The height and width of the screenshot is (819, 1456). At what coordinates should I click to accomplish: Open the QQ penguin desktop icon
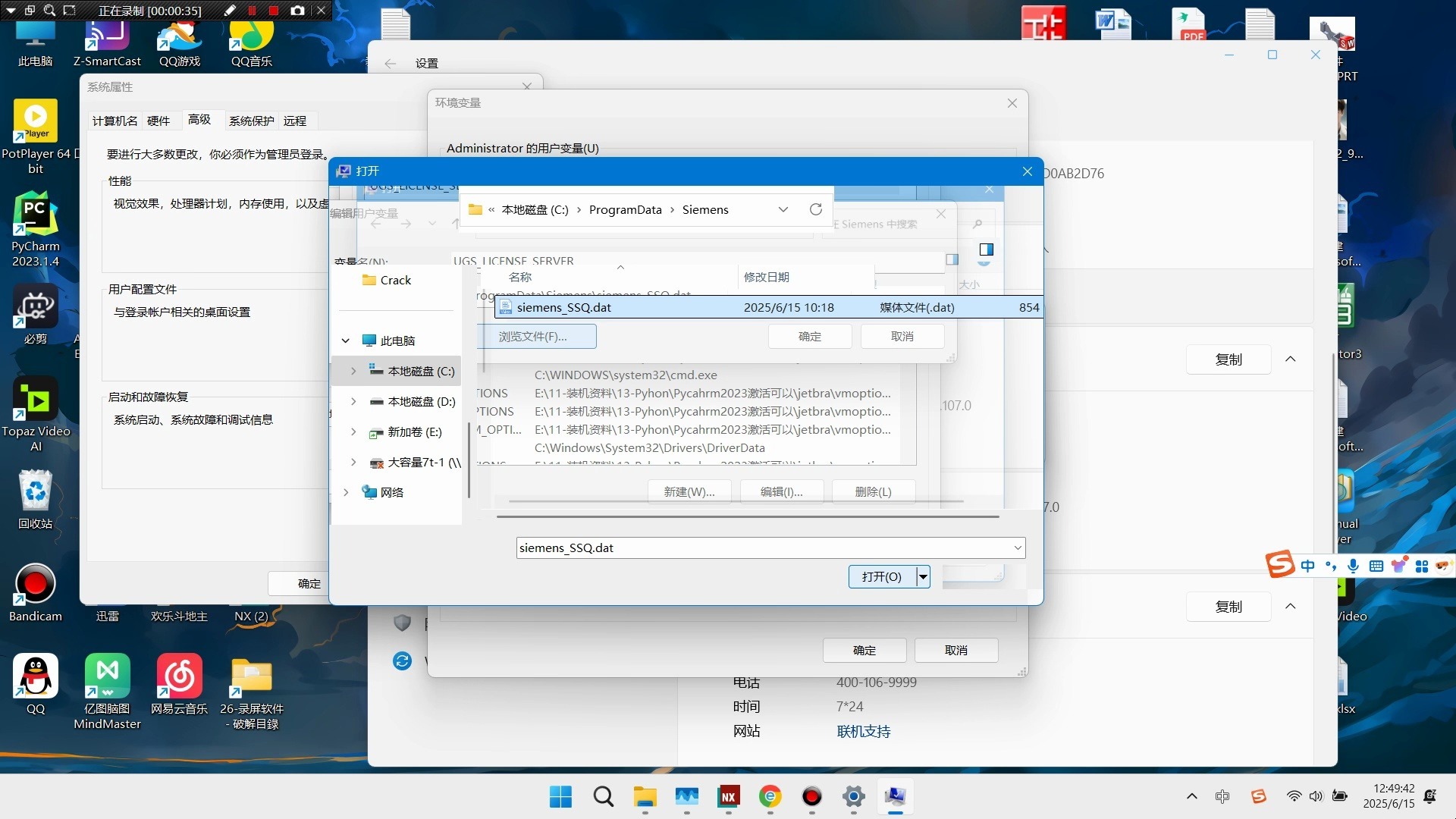(x=35, y=684)
